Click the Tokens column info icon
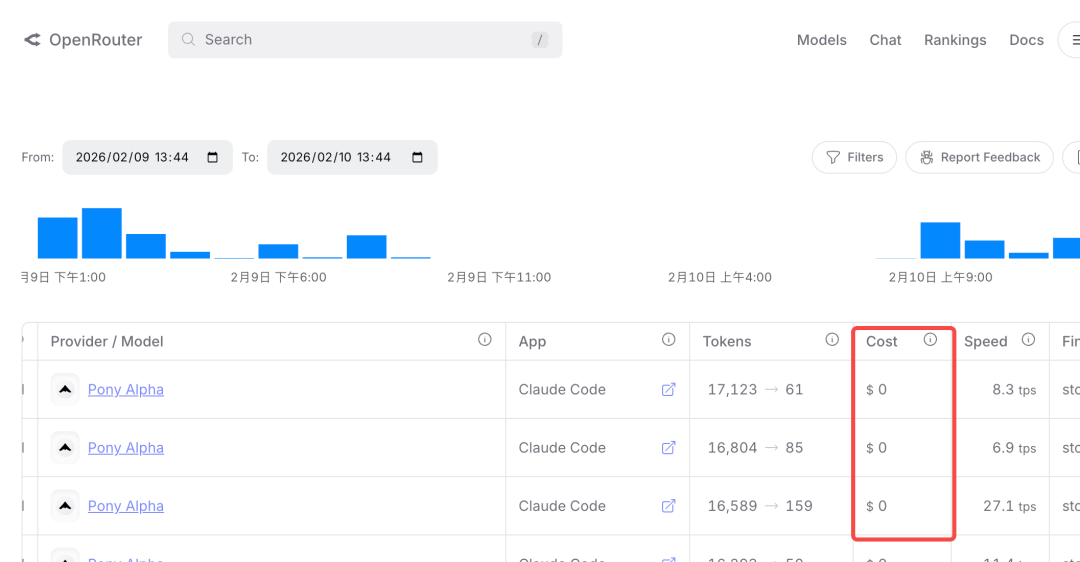Viewport: 1080px width, 562px height. [832, 340]
